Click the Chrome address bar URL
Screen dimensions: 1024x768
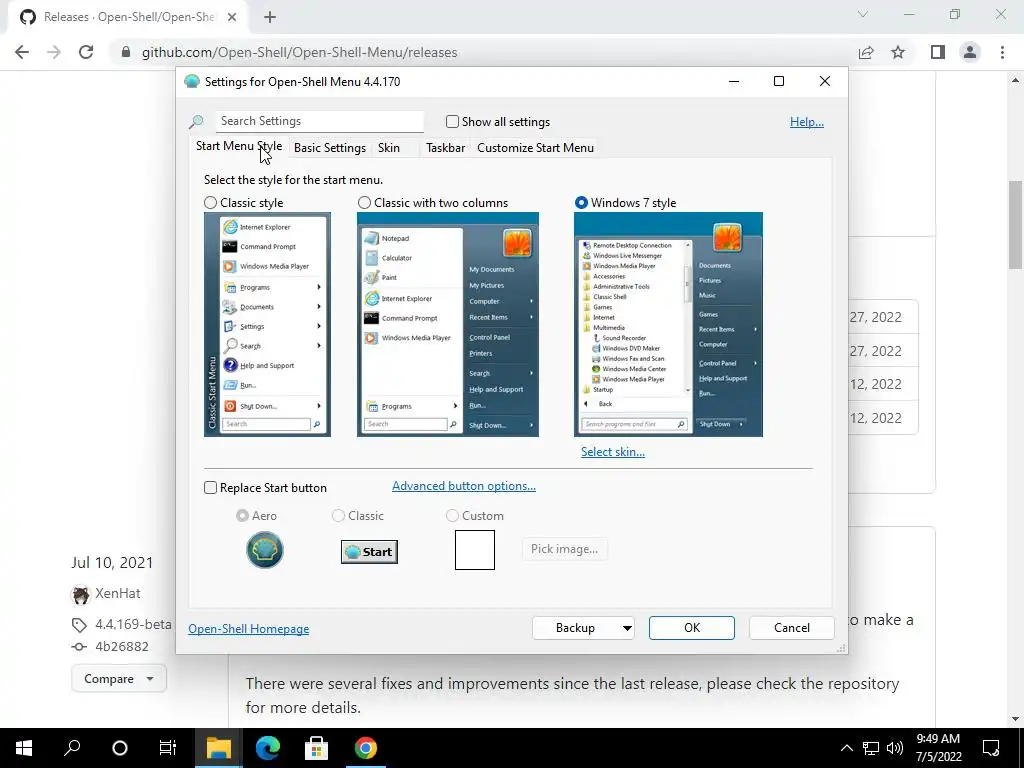click(299, 52)
